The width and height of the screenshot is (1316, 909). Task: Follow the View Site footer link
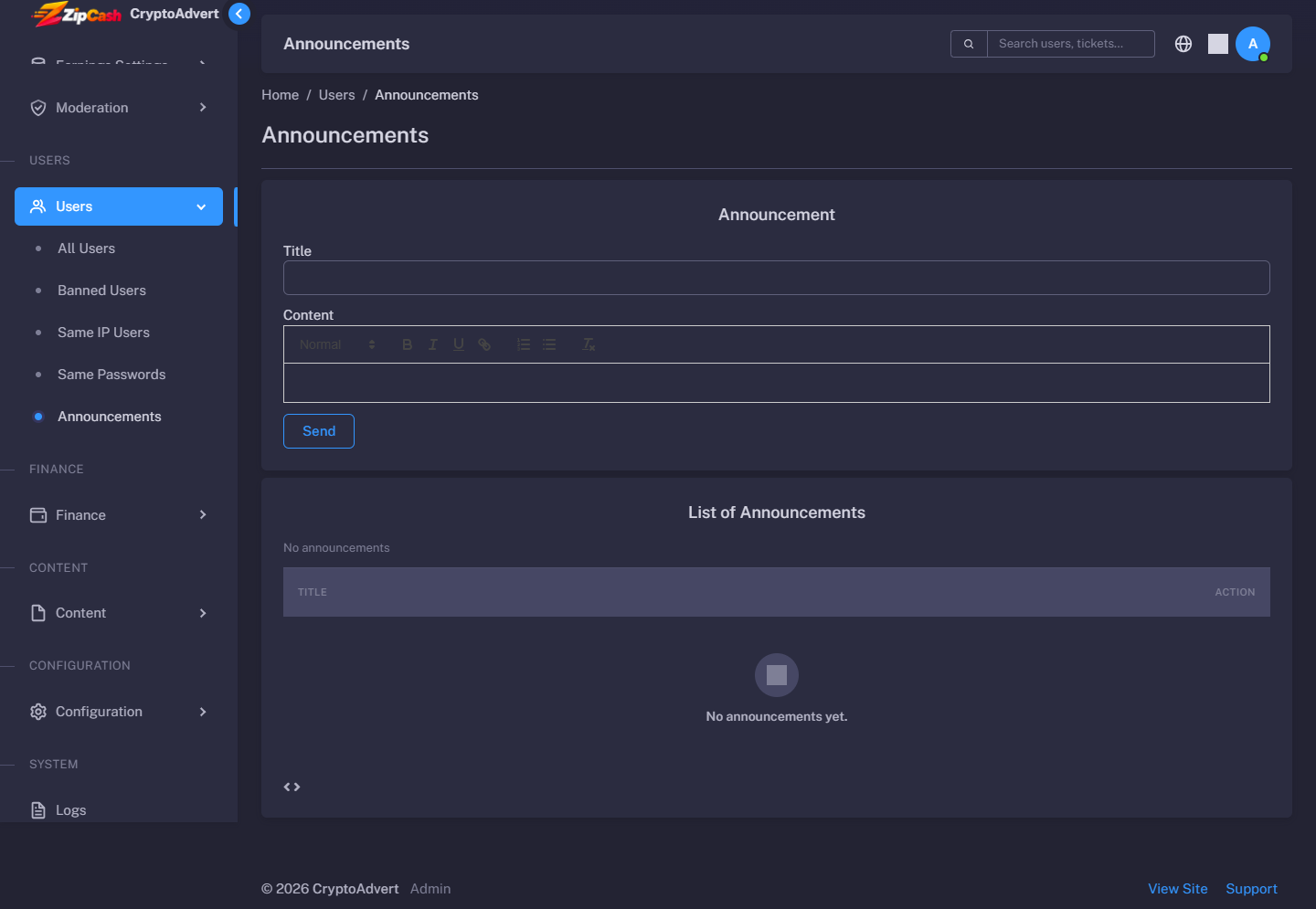tap(1178, 889)
